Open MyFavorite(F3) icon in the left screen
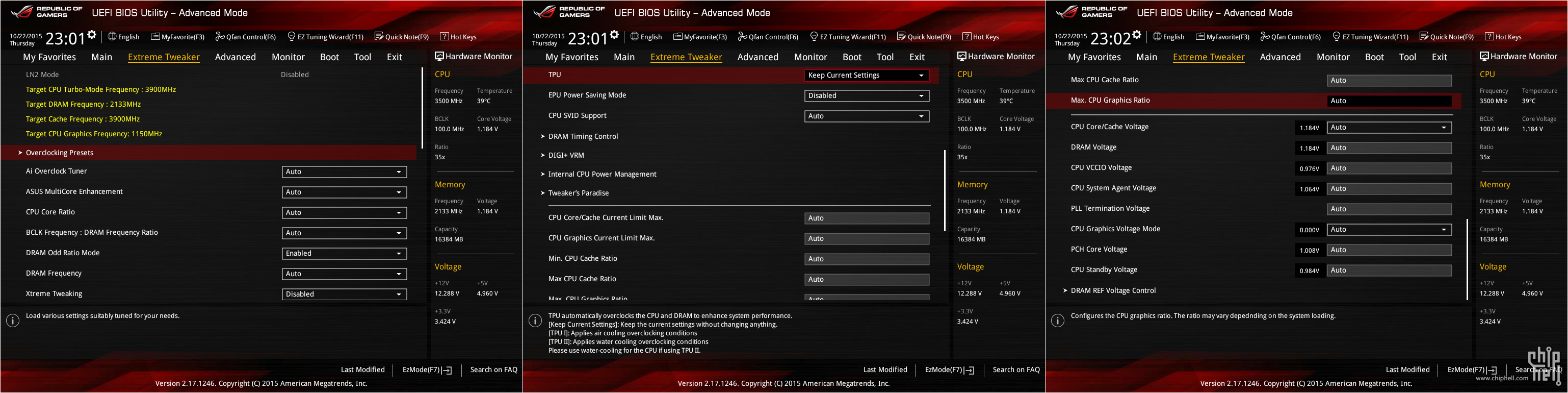 155,37
